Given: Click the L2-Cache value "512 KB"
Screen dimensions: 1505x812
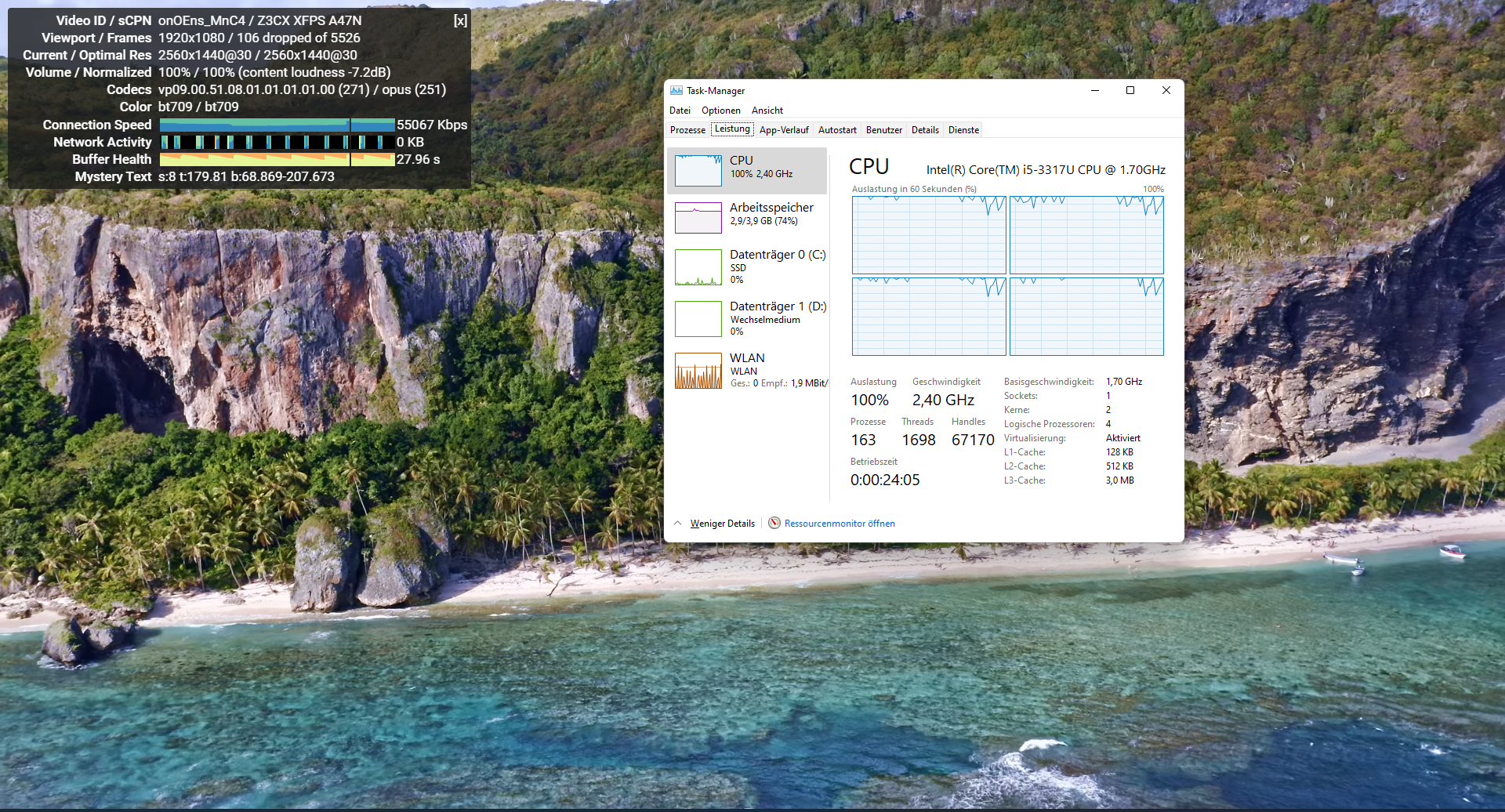Looking at the screenshot, I should coord(1119,466).
